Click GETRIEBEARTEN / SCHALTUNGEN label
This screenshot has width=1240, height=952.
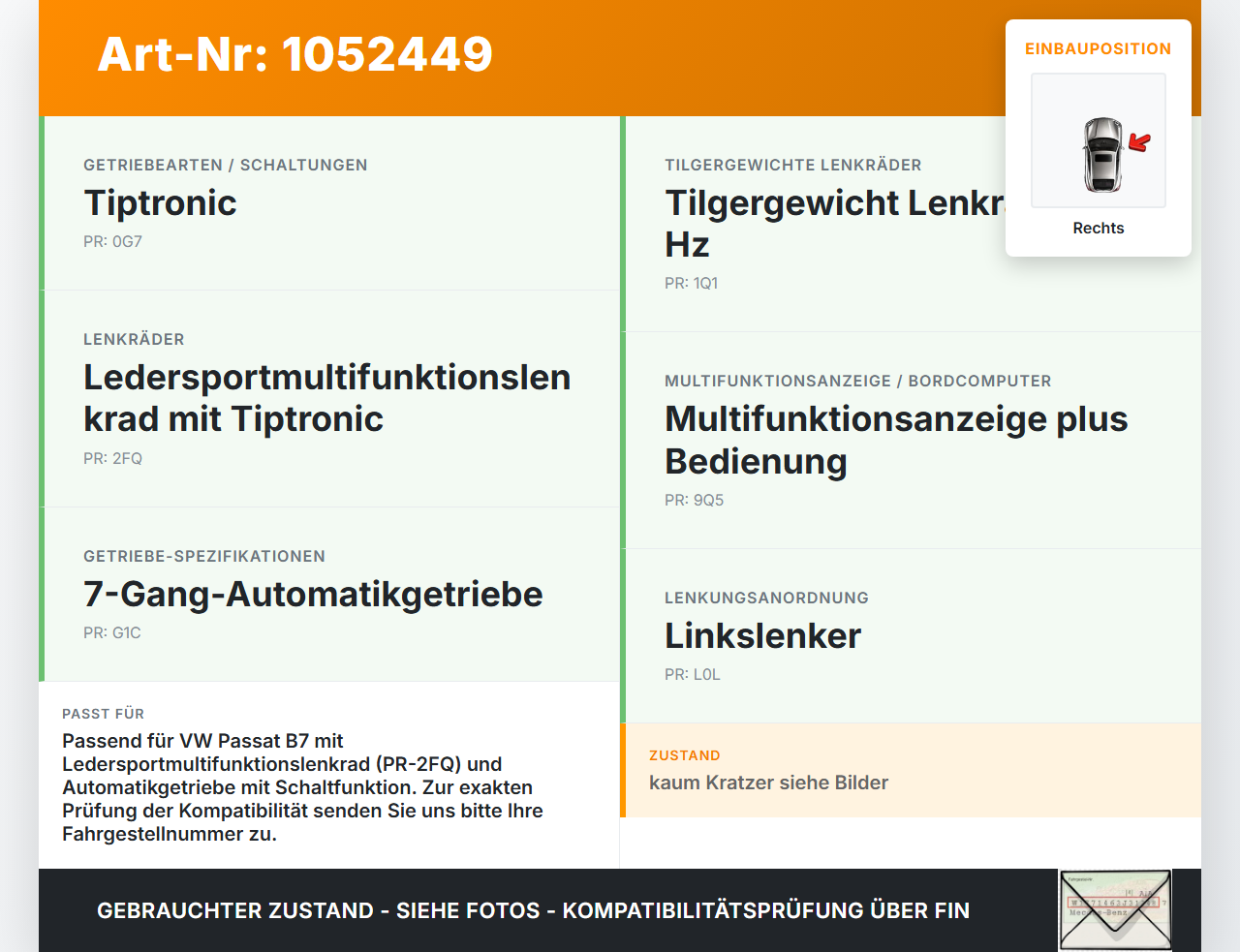226,165
